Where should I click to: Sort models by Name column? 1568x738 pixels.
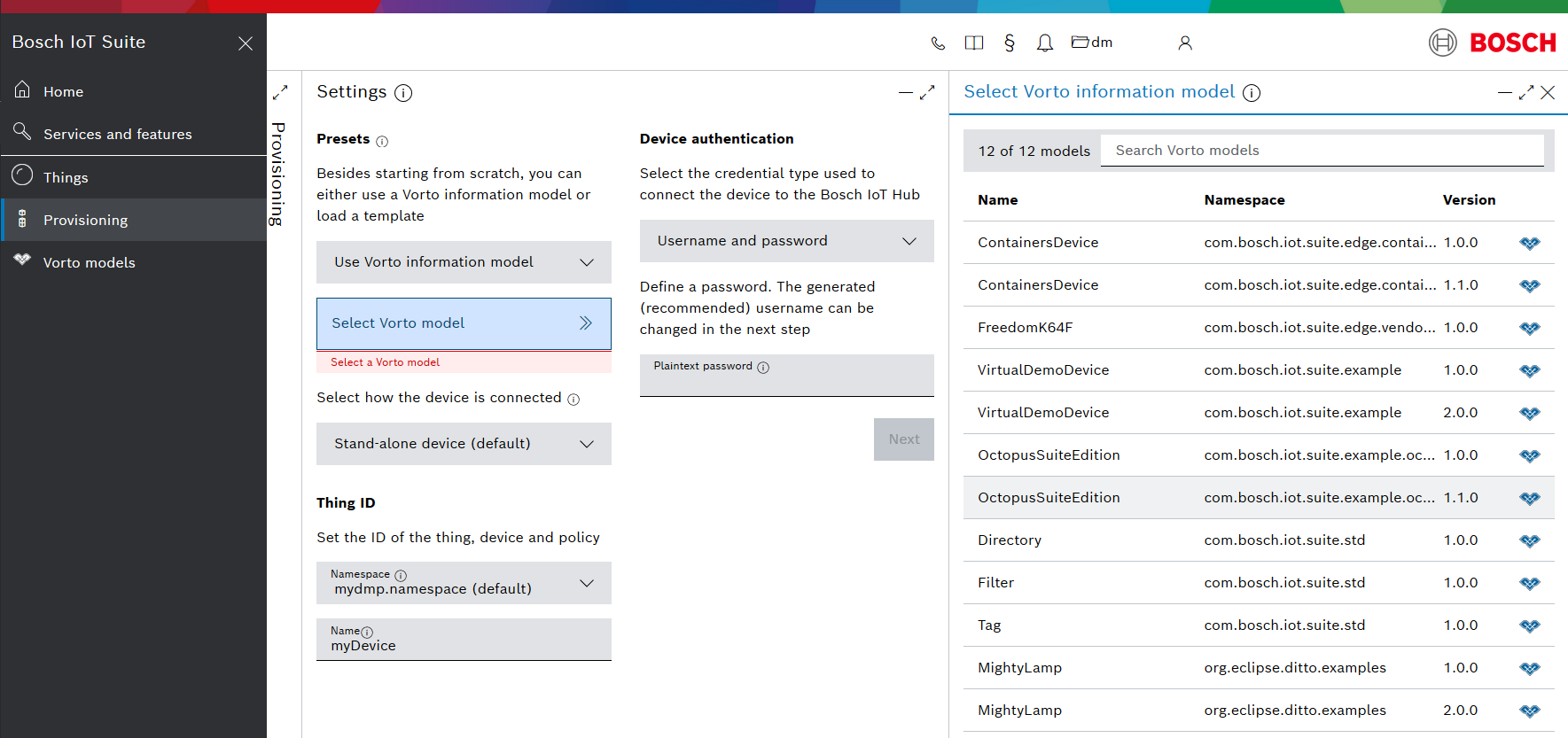coord(998,200)
